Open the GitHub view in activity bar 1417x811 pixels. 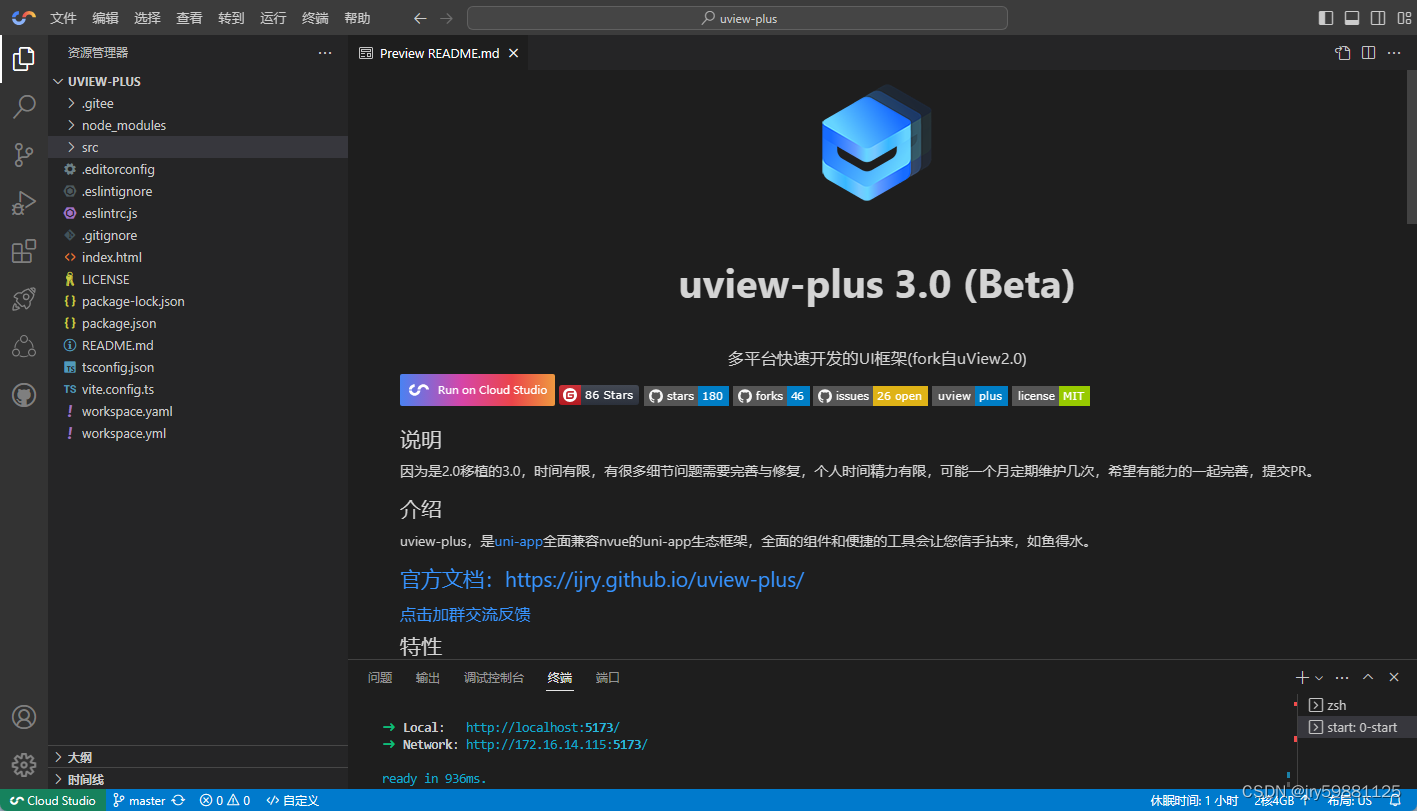[x=24, y=396]
